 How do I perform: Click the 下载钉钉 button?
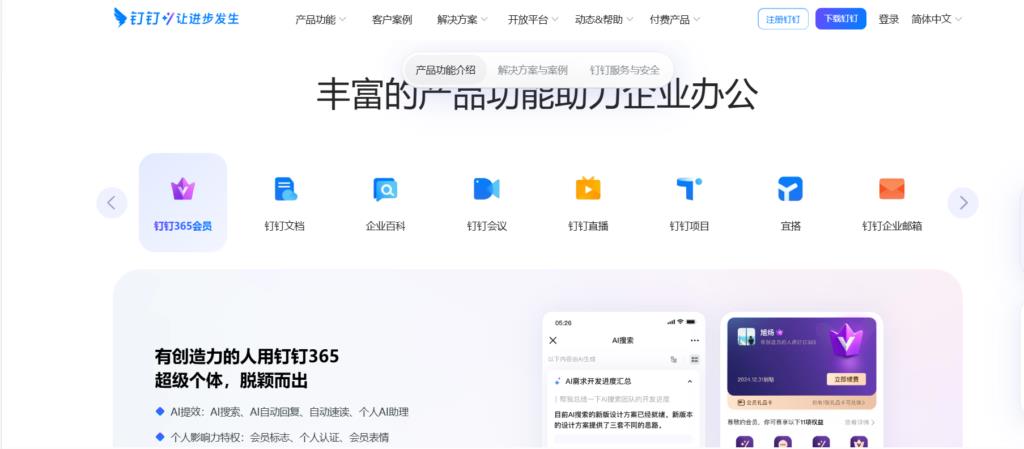(840, 19)
